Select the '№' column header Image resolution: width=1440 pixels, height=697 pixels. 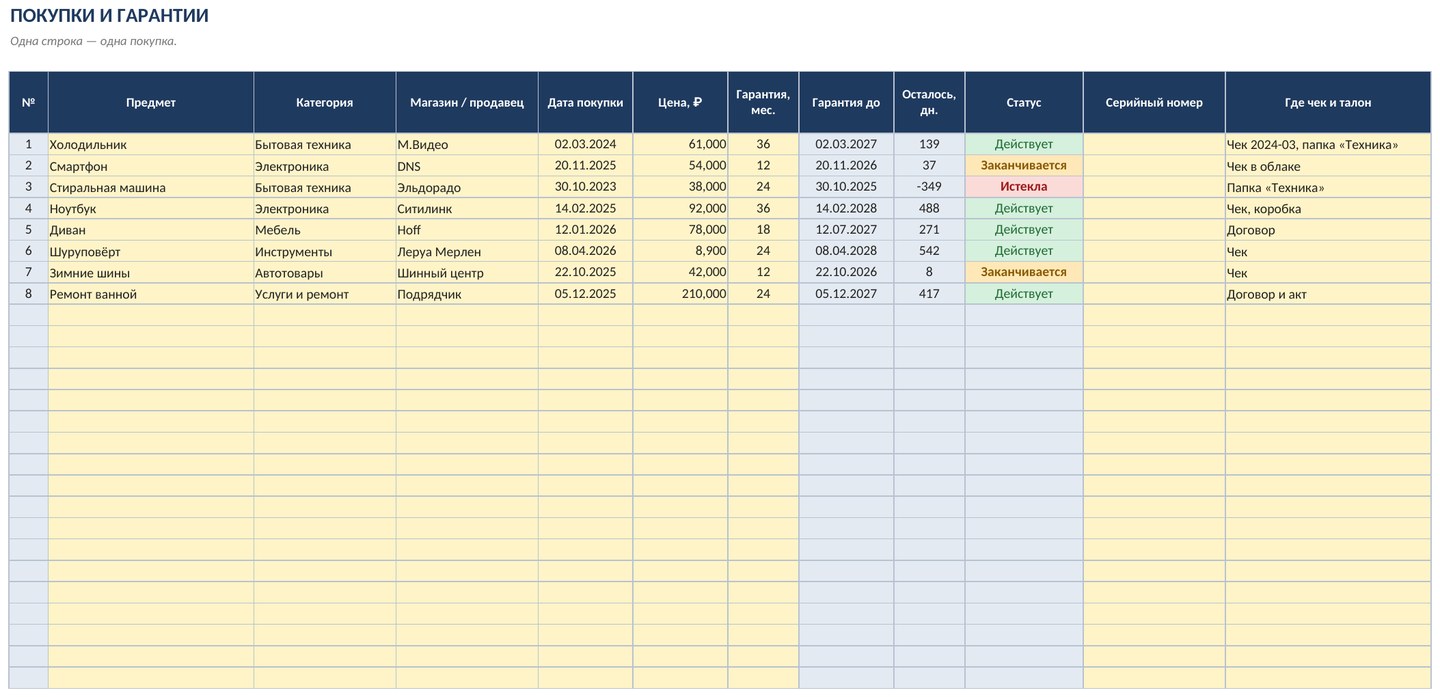click(x=28, y=102)
